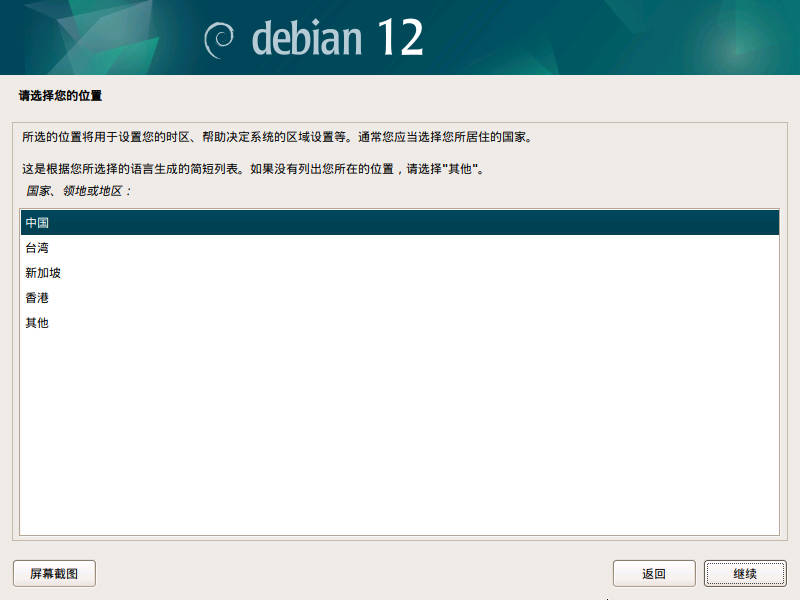800x600 pixels.
Task: Click the banner area left of Debian logo
Action: tap(100, 38)
